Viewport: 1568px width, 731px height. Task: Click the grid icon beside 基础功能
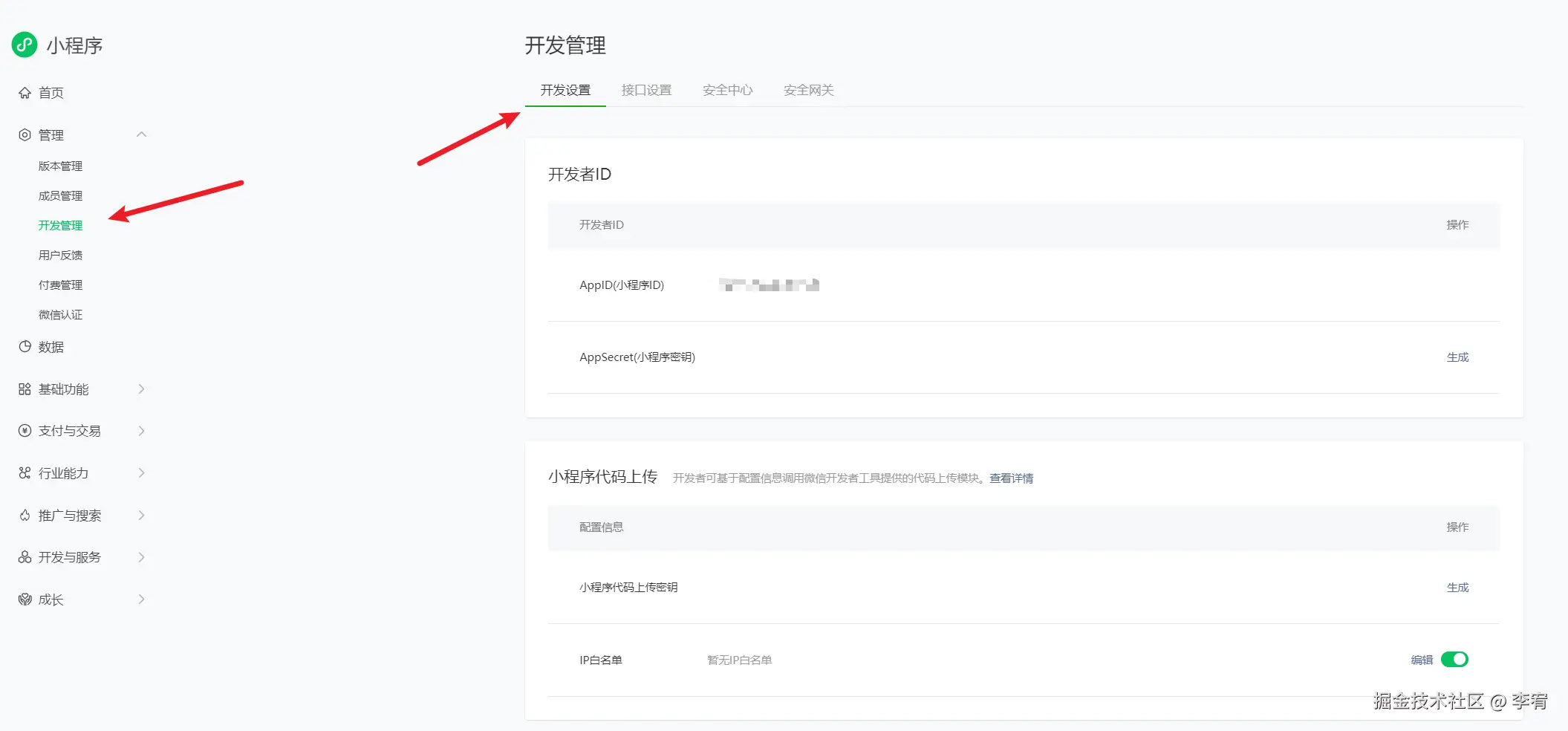pos(25,389)
